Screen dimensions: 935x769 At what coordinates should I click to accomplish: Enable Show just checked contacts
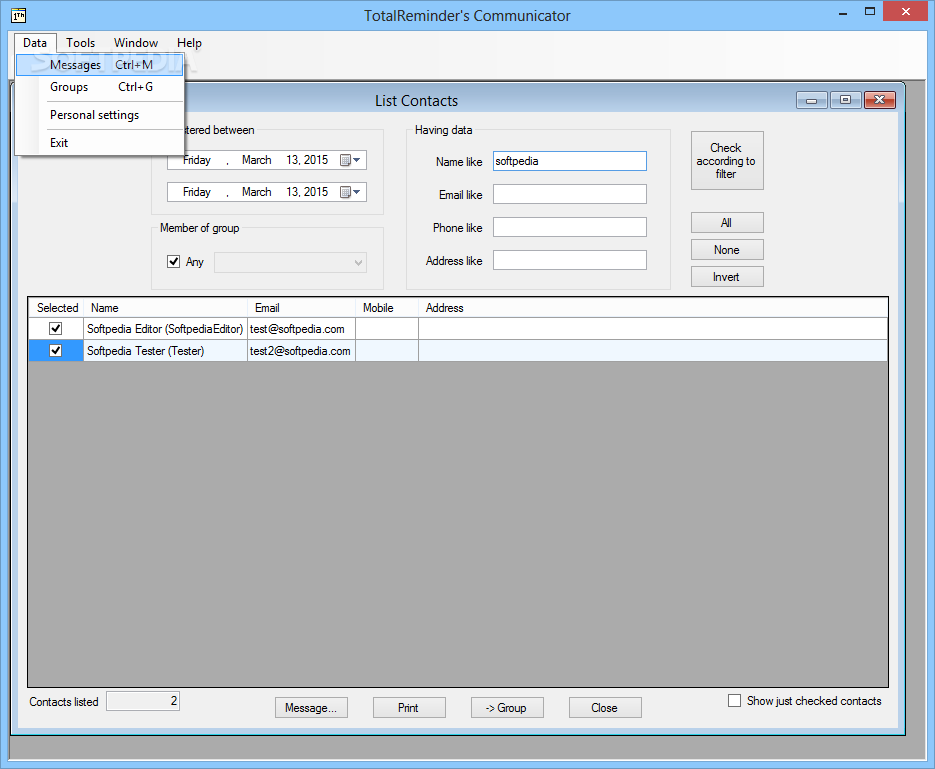[735, 700]
